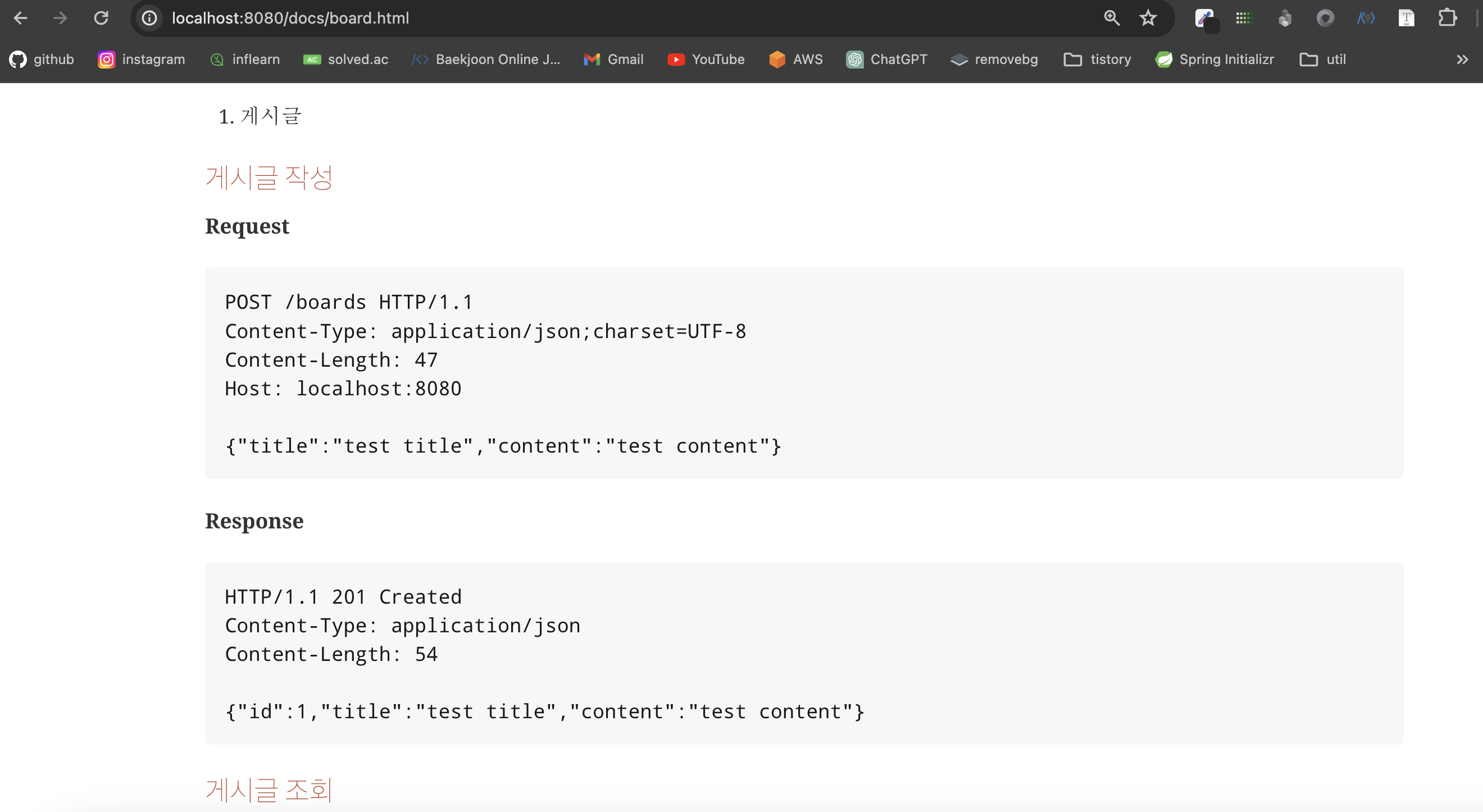The height and width of the screenshot is (812, 1483).
Task: Click the response JSON body with id 1
Action: [x=545, y=712]
